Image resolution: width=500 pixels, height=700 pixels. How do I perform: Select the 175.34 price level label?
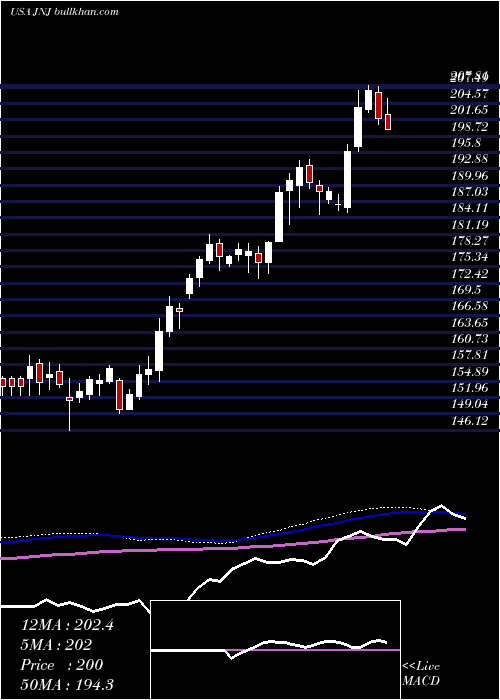(x=469, y=257)
